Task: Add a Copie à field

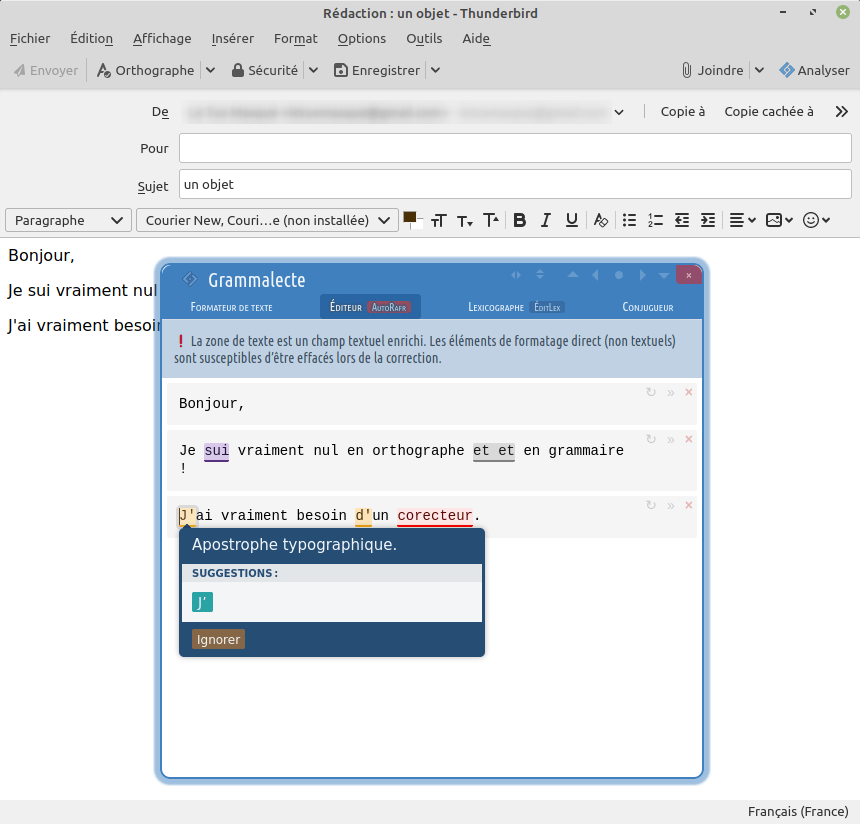Action: 683,111
